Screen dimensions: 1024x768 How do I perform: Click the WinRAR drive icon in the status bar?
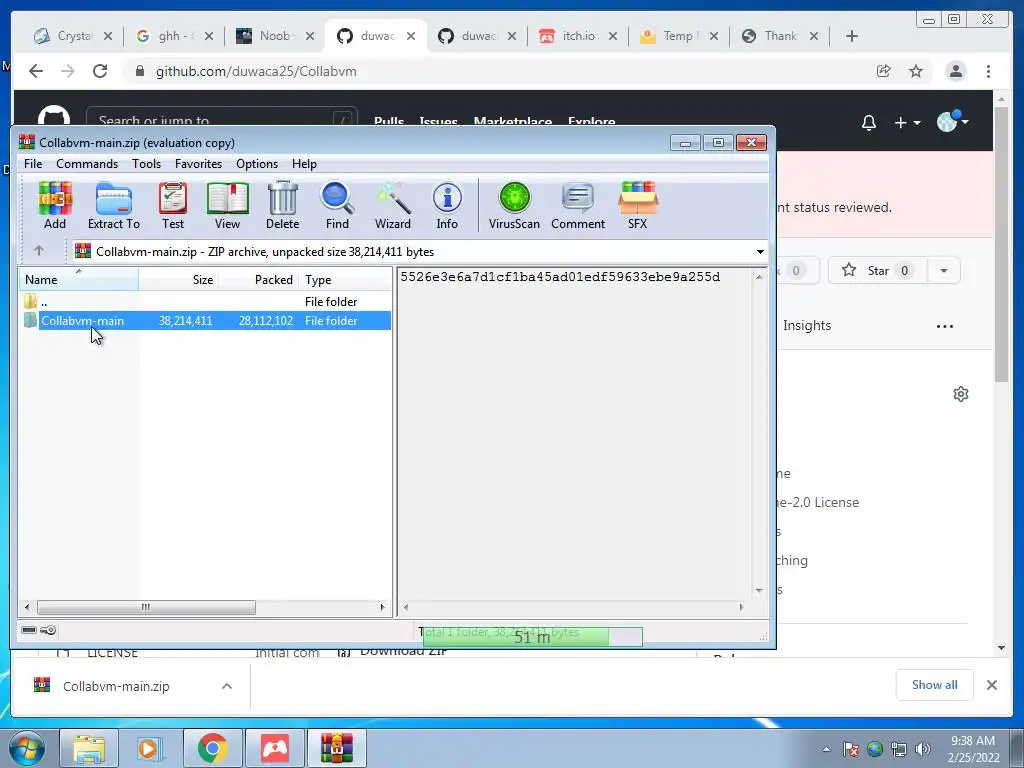[29, 630]
